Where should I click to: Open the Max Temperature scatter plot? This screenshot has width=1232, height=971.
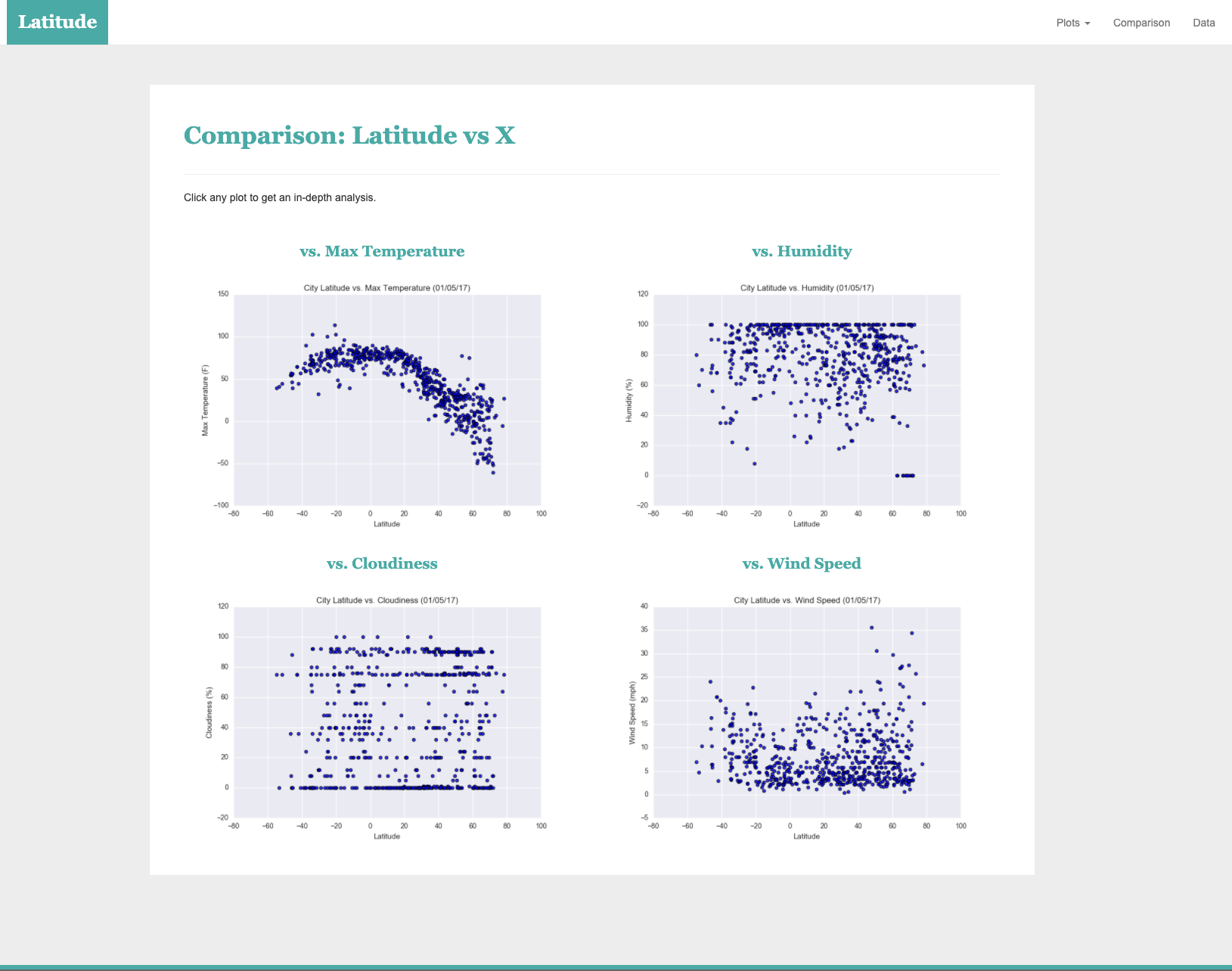click(373, 405)
